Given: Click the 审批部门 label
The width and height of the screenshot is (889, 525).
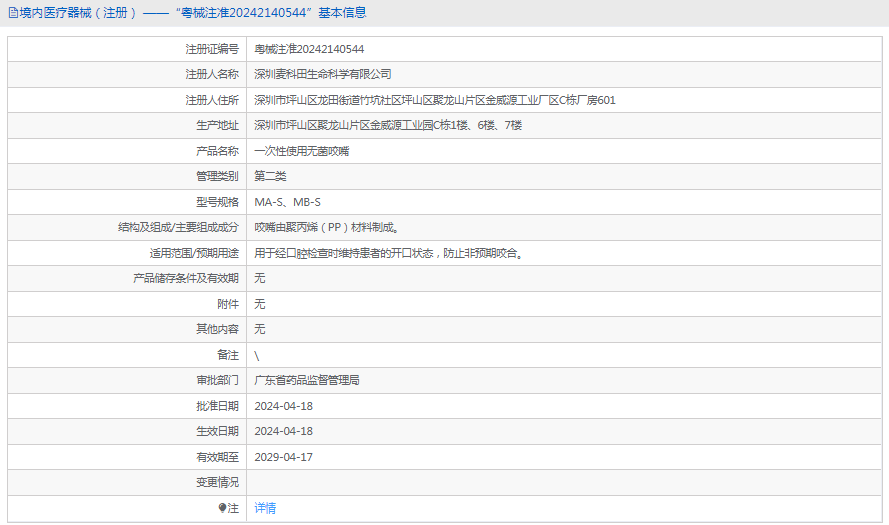Looking at the screenshot, I should [218, 380].
